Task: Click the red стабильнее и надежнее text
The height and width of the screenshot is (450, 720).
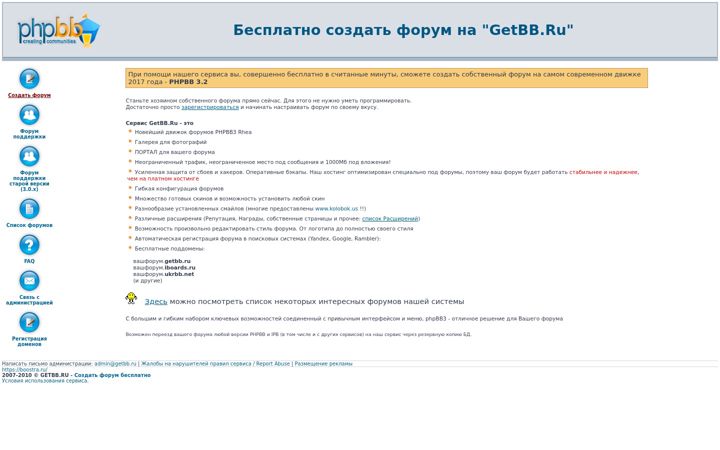Action: 604,172
